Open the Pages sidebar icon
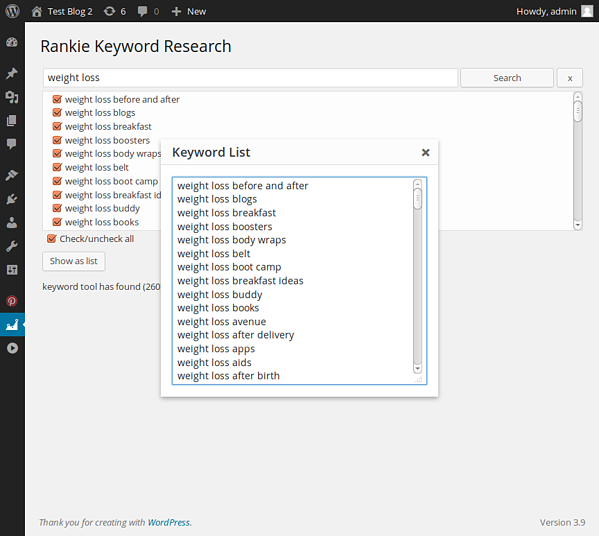Image resolution: width=599 pixels, height=536 pixels. click(12, 121)
